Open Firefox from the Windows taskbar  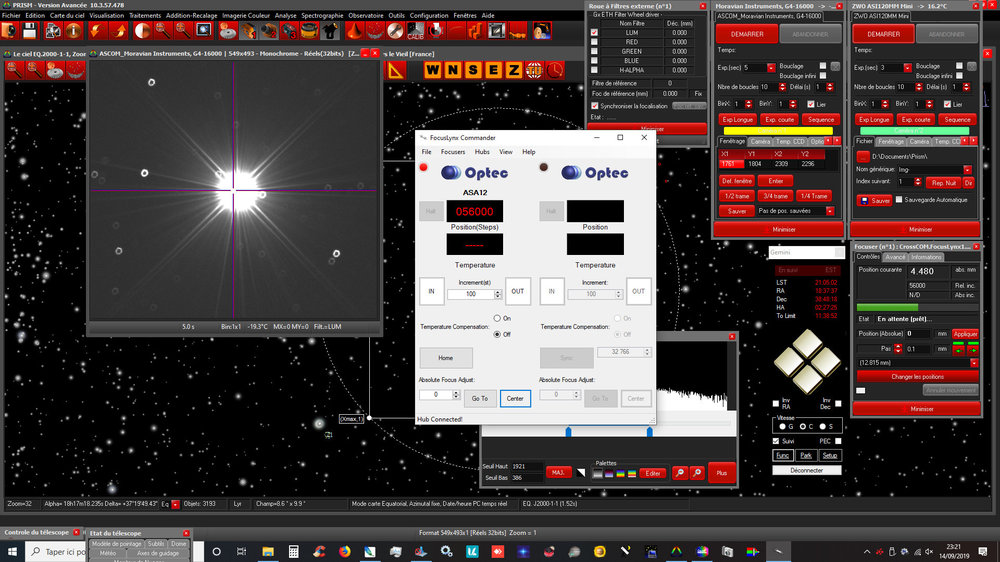tap(345, 552)
